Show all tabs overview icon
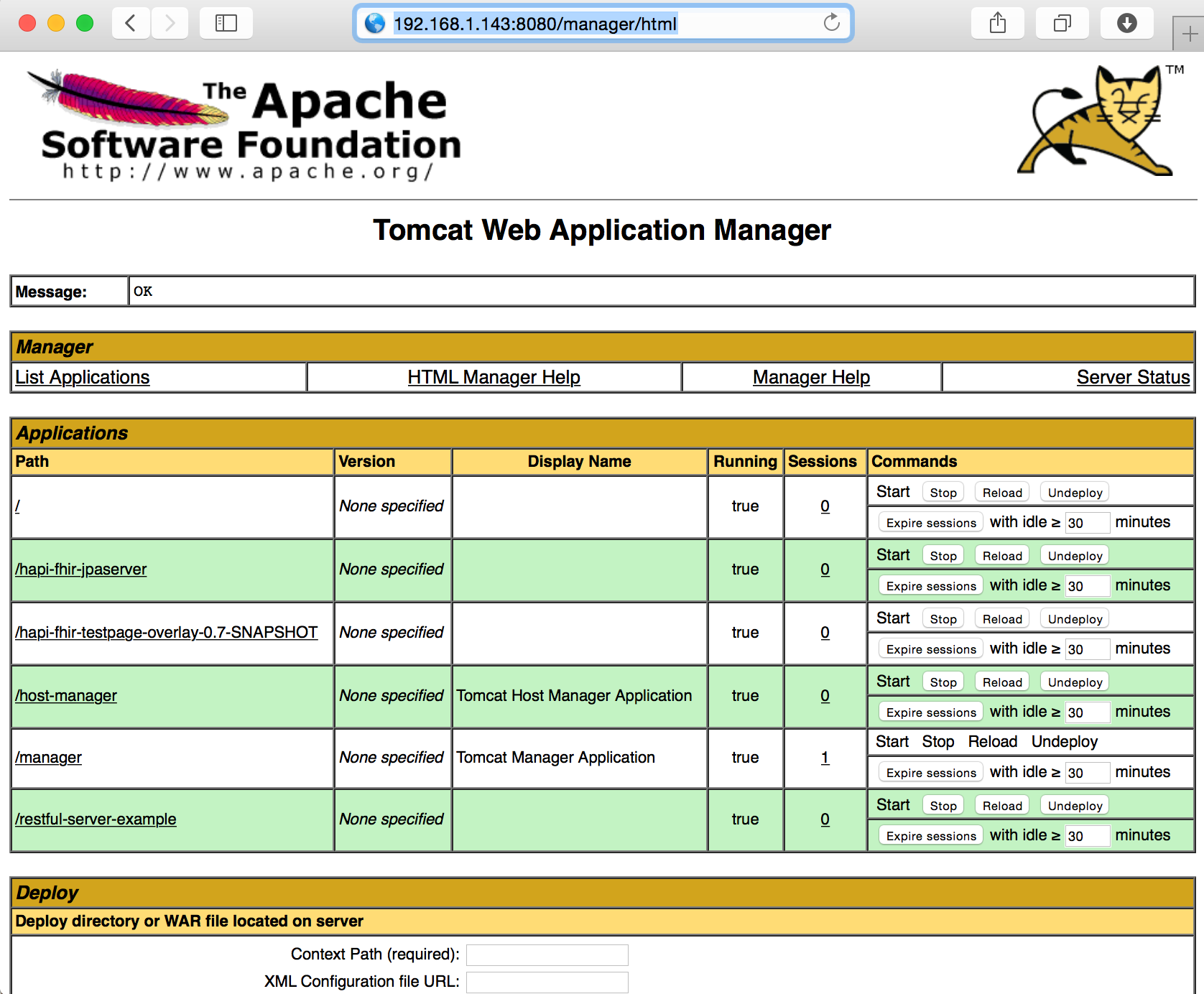Screen dimensions: 1204x994 coord(1062,23)
